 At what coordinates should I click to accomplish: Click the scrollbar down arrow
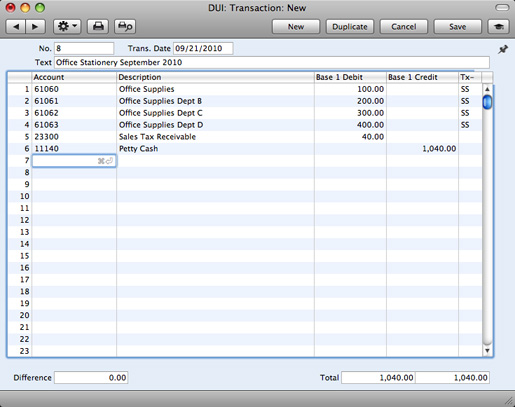click(x=487, y=351)
